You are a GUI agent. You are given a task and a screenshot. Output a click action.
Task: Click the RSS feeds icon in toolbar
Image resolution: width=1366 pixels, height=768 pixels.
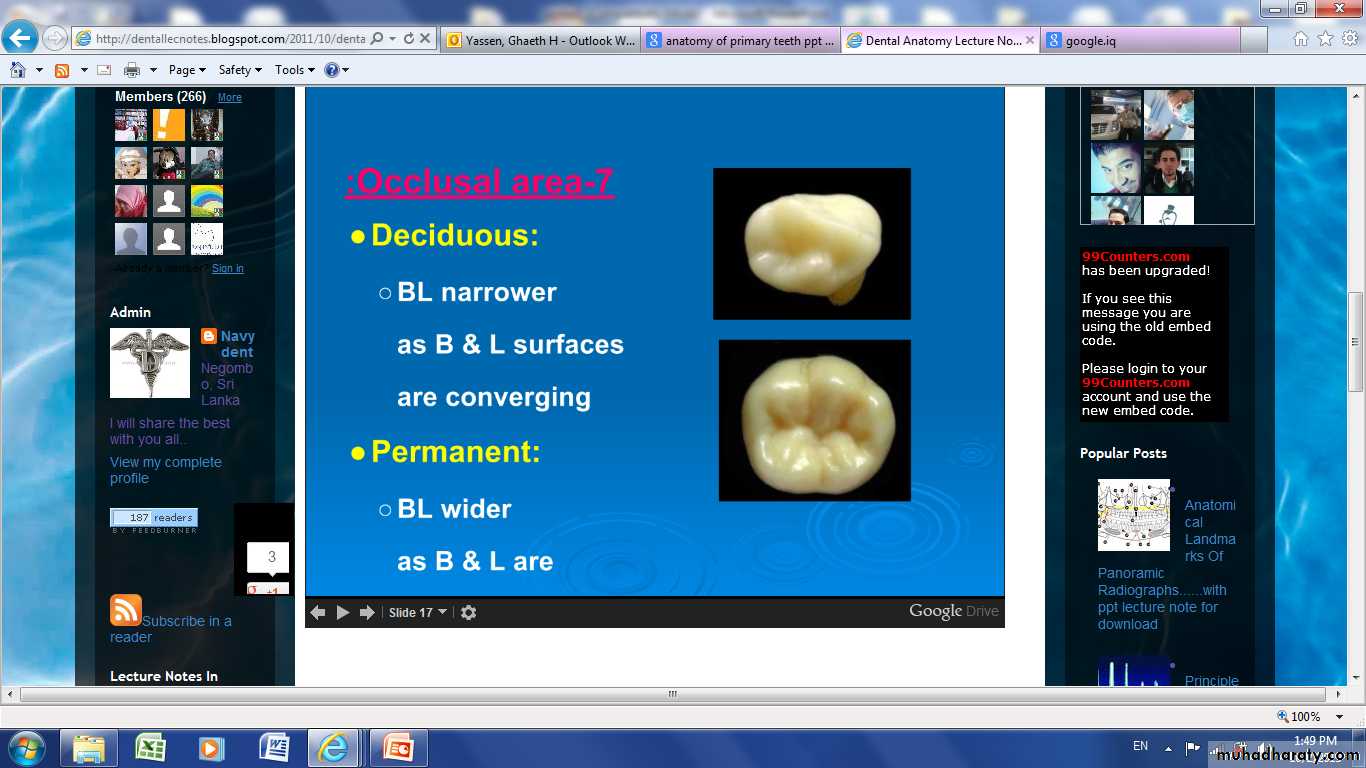pyautogui.click(x=62, y=70)
